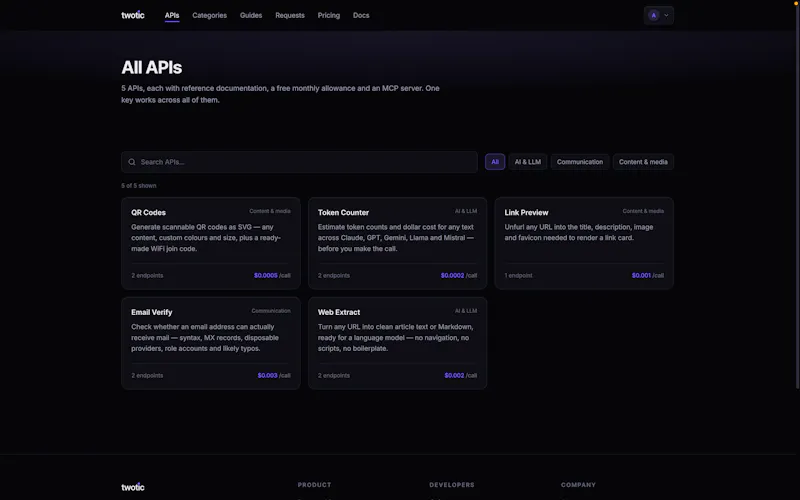Open the Email Verify API card
The height and width of the screenshot is (500, 800).
click(x=211, y=343)
